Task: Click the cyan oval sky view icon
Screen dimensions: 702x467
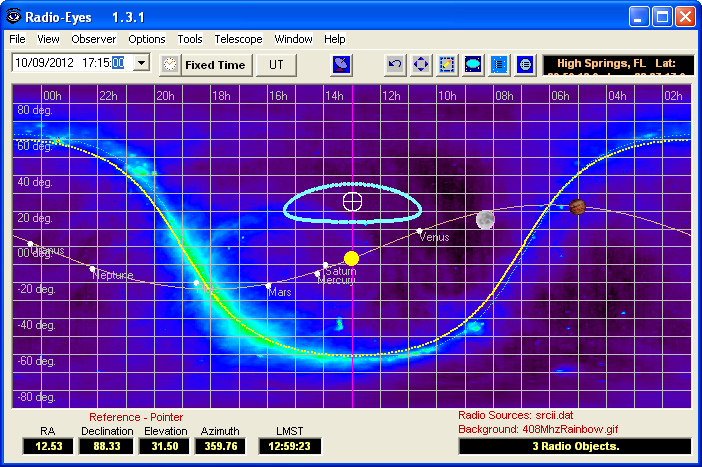Action: (x=474, y=65)
